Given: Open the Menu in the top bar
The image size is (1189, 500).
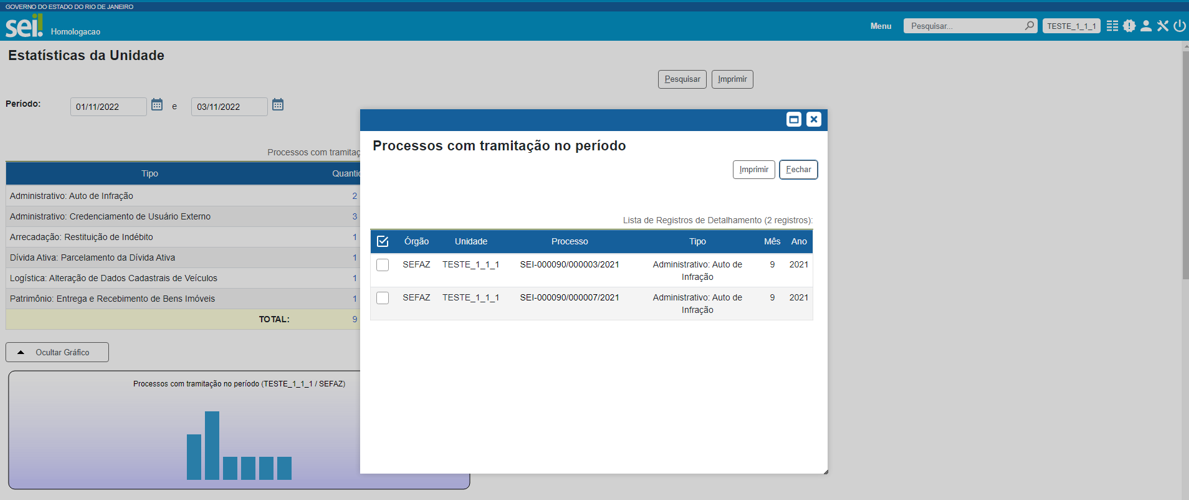Looking at the screenshot, I should [880, 26].
